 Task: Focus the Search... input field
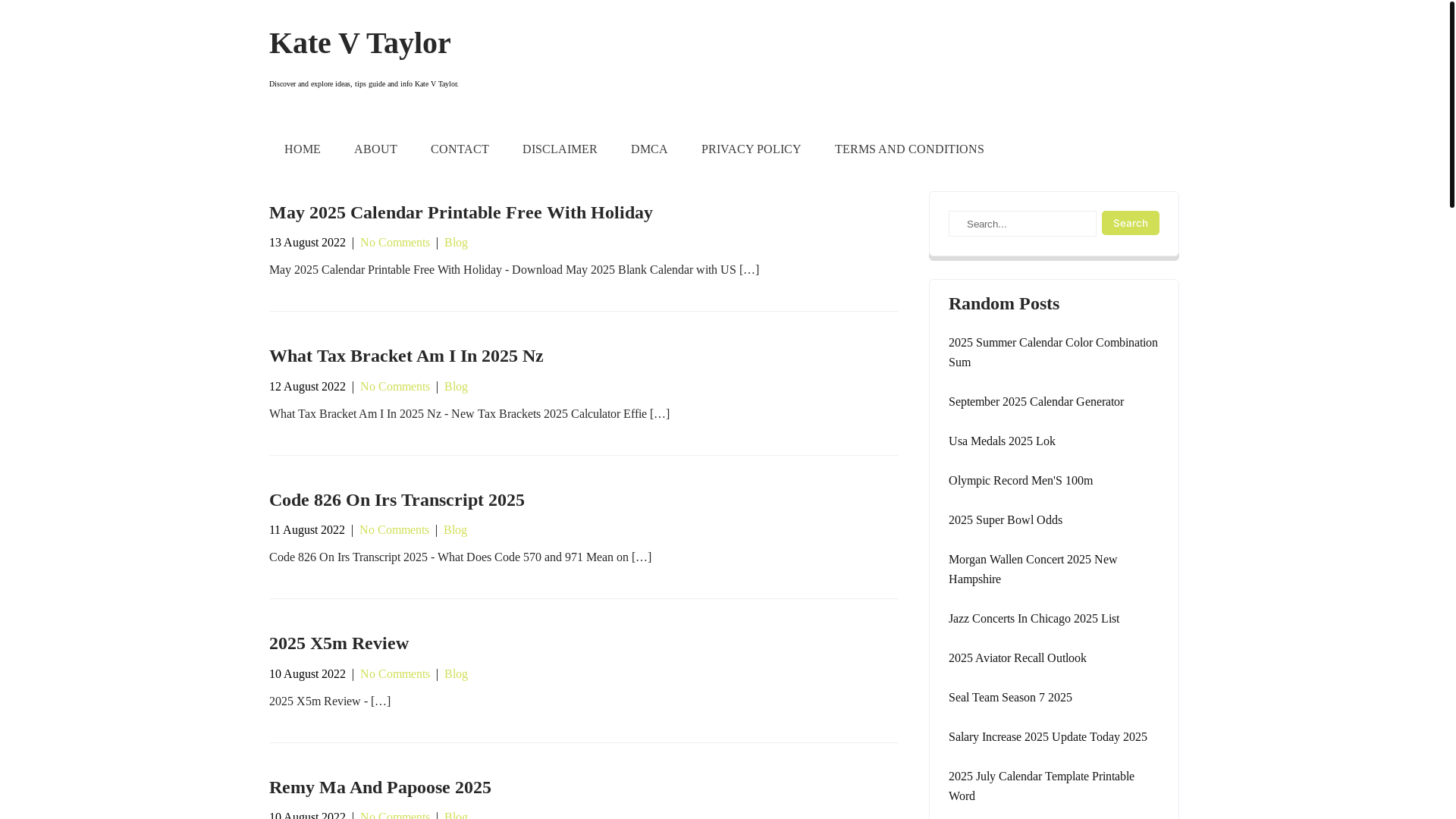pos(1022,224)
